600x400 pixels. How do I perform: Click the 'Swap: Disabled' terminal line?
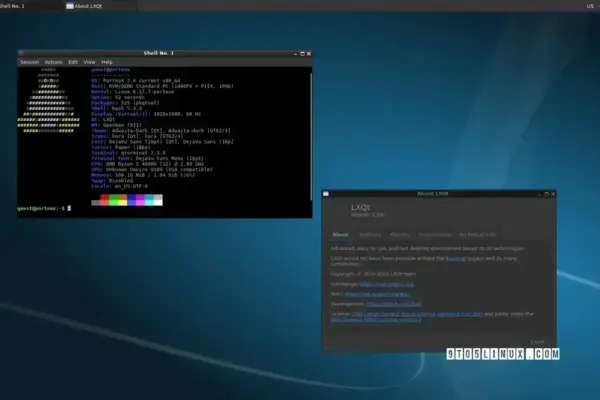tap(112, 180)
